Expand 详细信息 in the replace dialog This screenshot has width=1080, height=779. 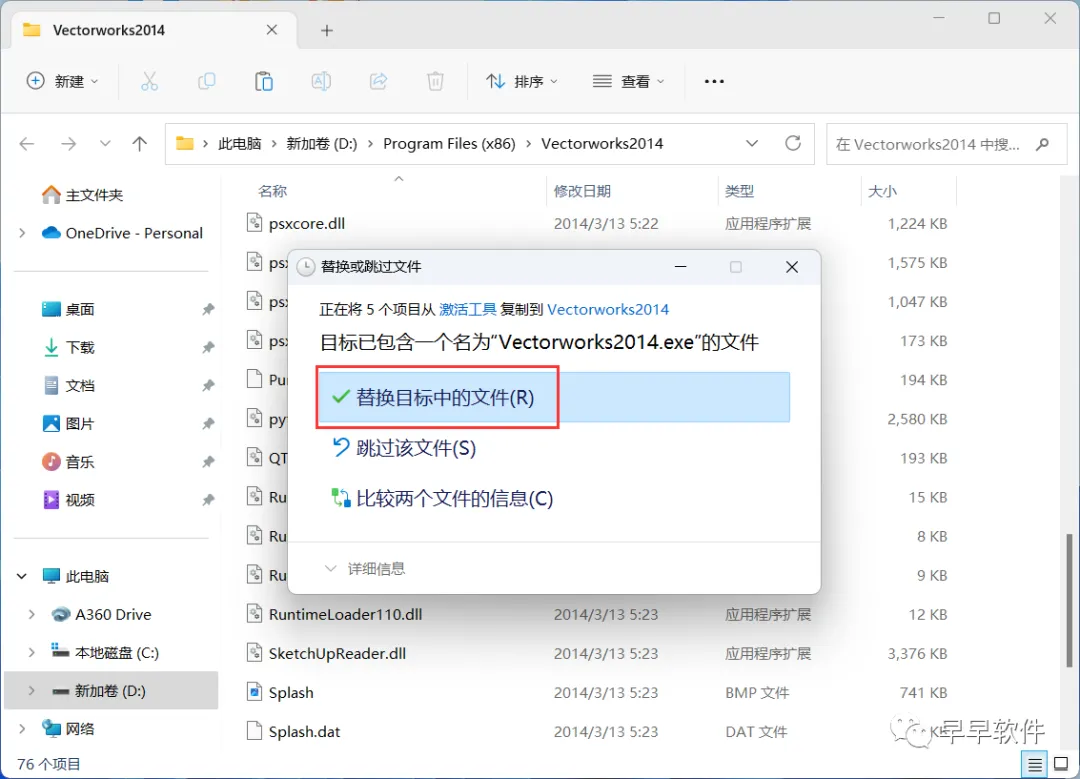pyautogui.click(x=364, y=568)
